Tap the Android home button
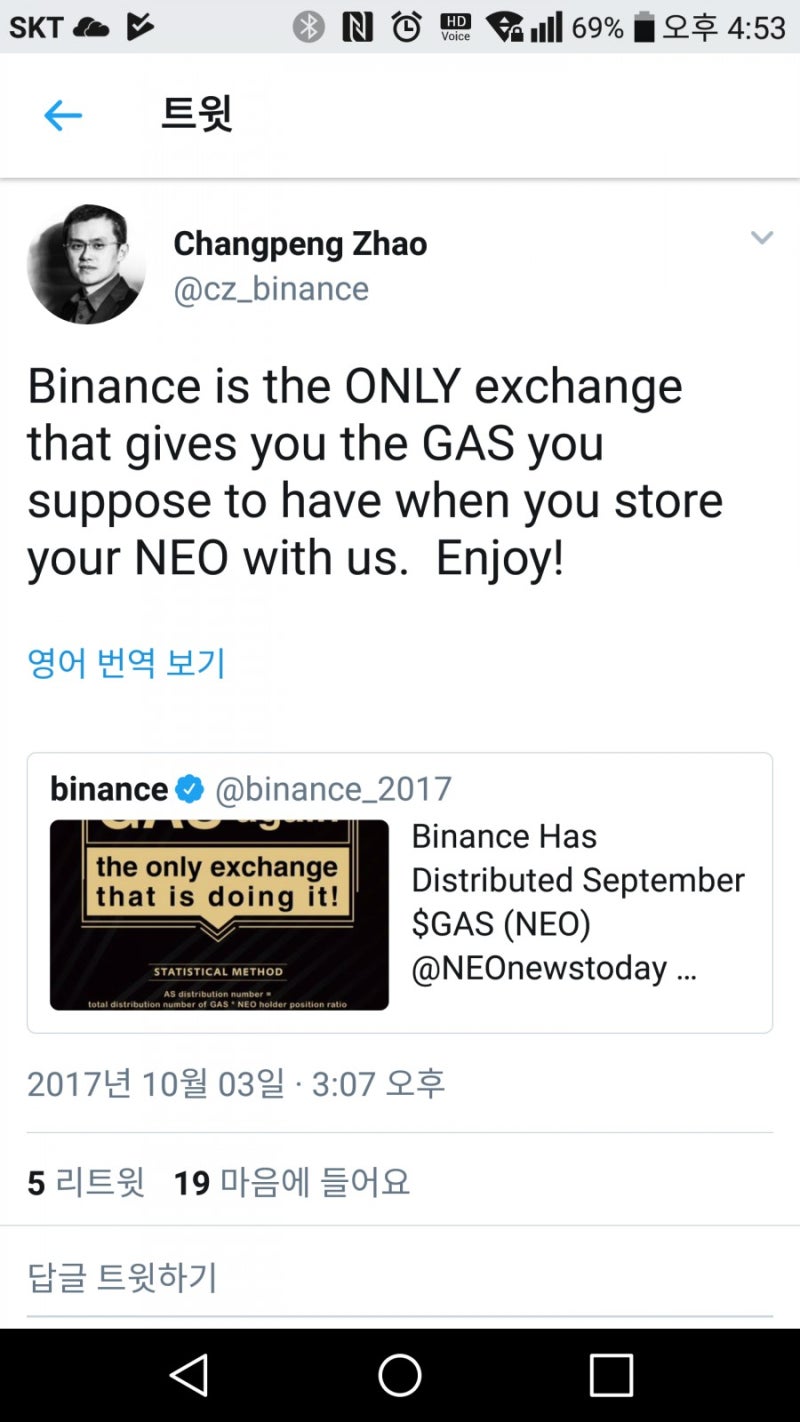The height and width of the screenshot is (1422, 800). pos(399,1374)
